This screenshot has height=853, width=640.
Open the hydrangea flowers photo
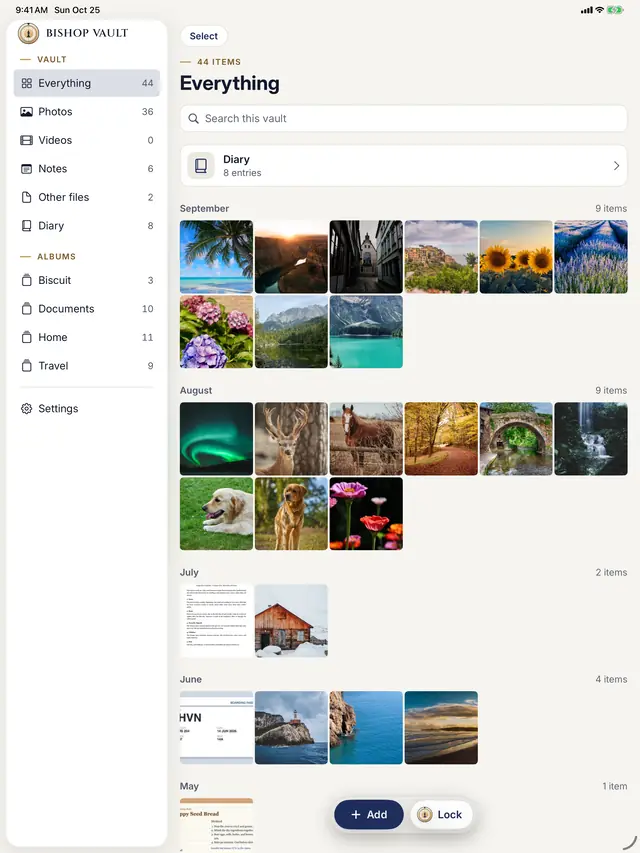click(217, 332)
